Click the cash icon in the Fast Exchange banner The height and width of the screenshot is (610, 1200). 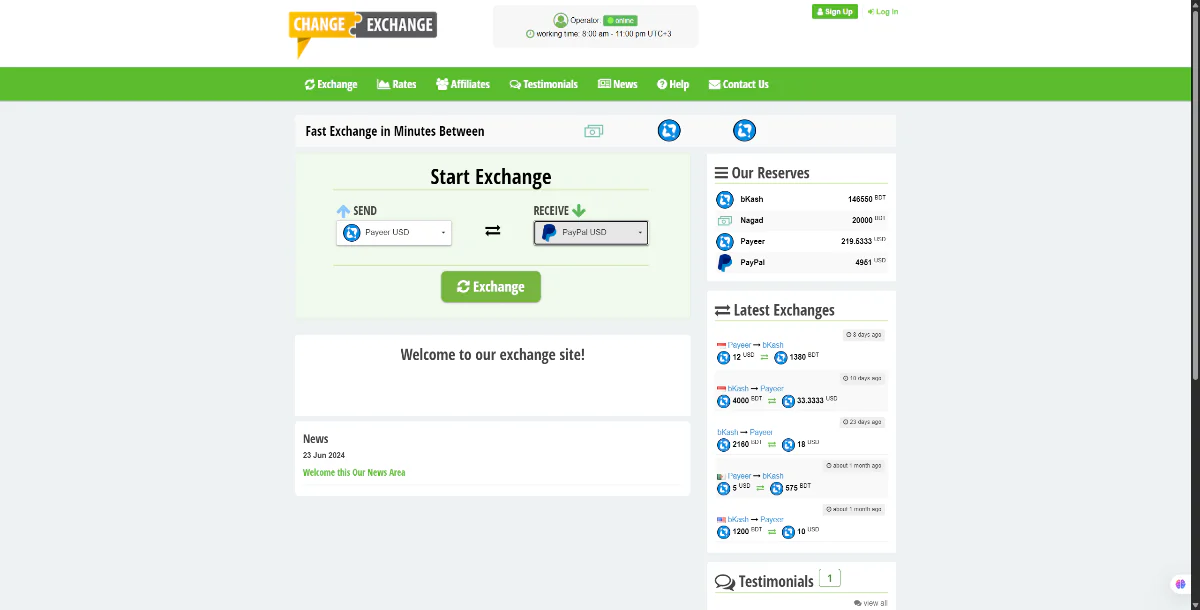coord(594,131)
